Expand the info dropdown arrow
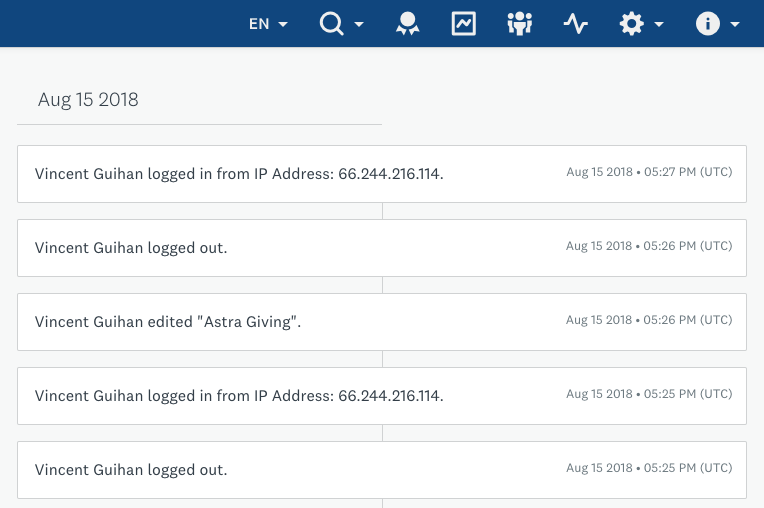764x508 pixels. 735,24
